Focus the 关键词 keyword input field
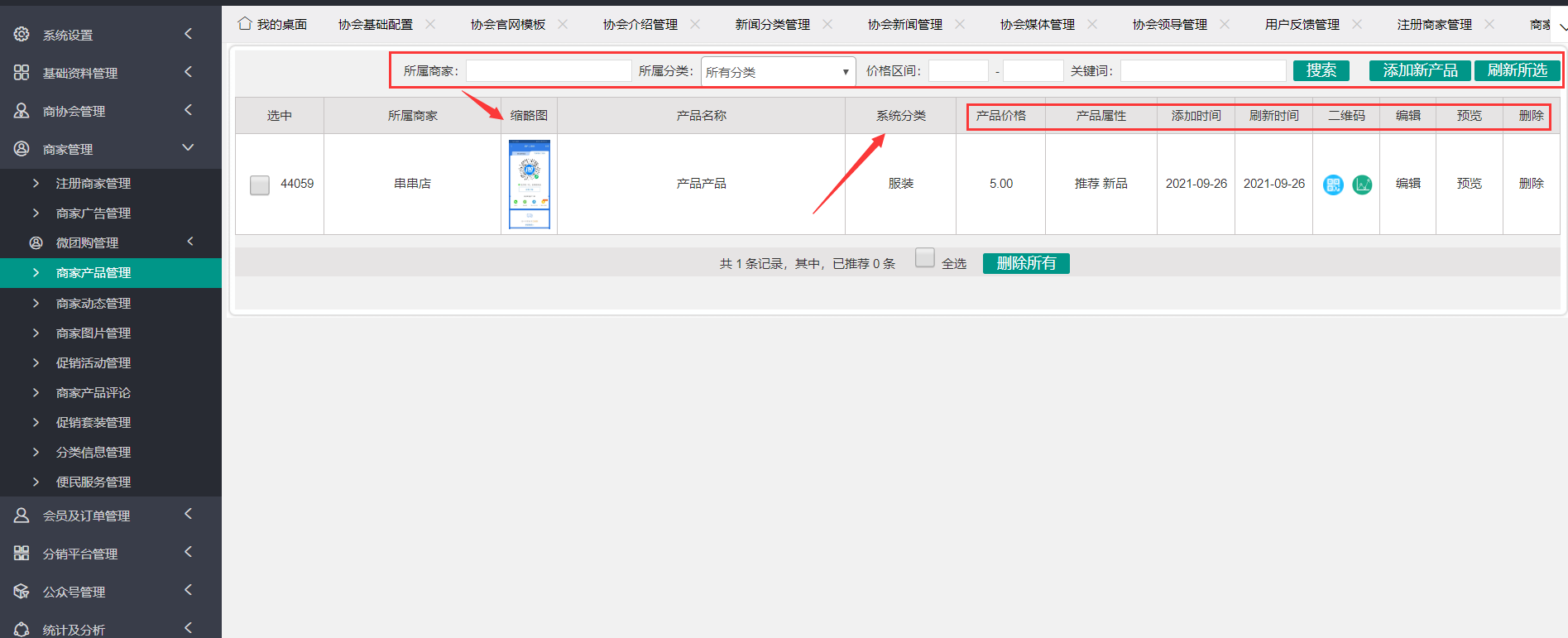 tap(1203, 71)
